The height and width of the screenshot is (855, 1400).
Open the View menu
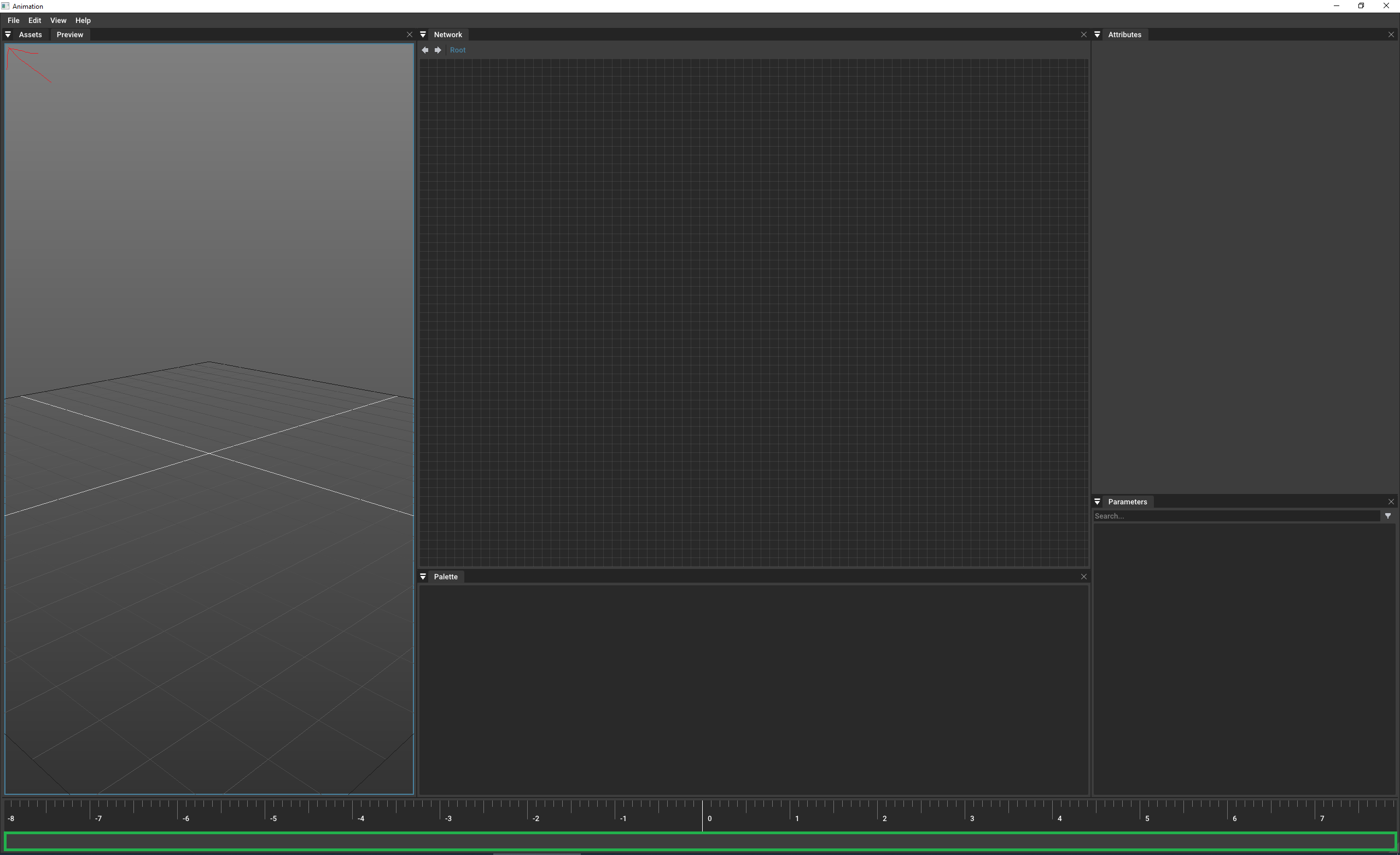point(58,20)
